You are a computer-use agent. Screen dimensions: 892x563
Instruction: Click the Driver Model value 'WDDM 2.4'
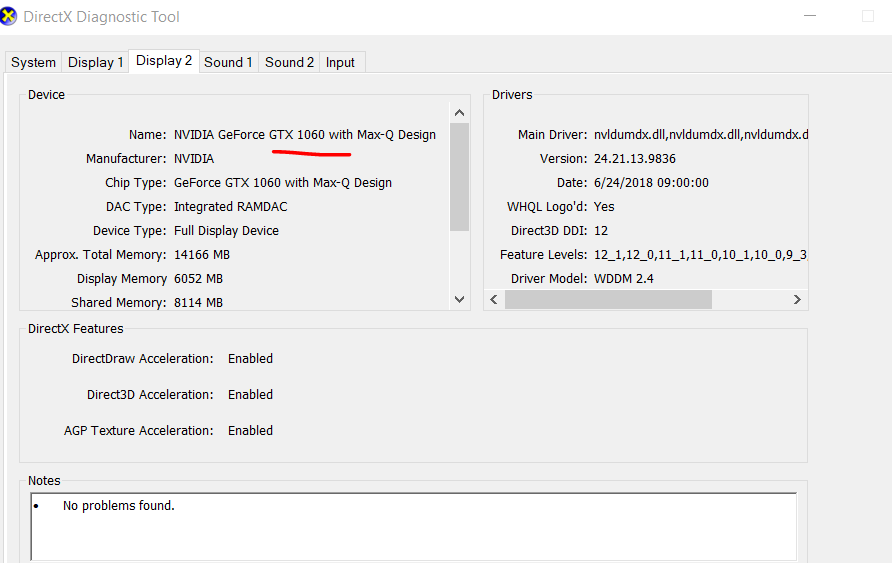(x=623, y=279)
